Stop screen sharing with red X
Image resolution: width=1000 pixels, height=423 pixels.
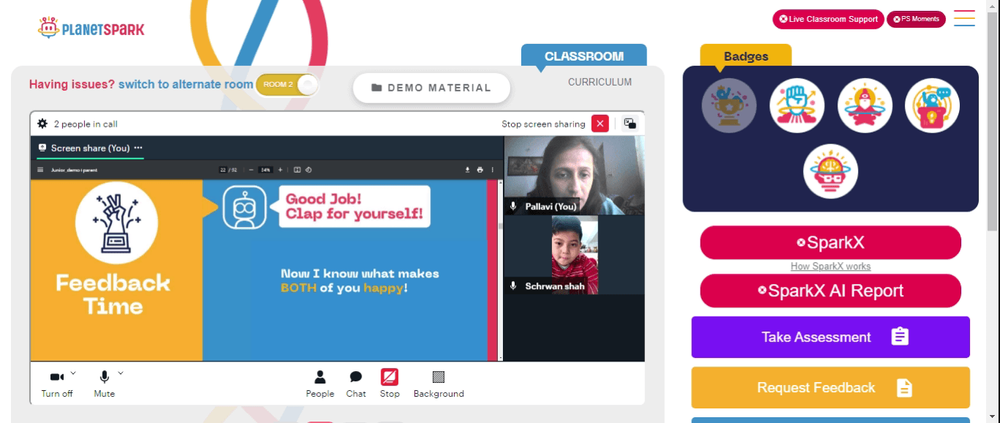[599, 124]
